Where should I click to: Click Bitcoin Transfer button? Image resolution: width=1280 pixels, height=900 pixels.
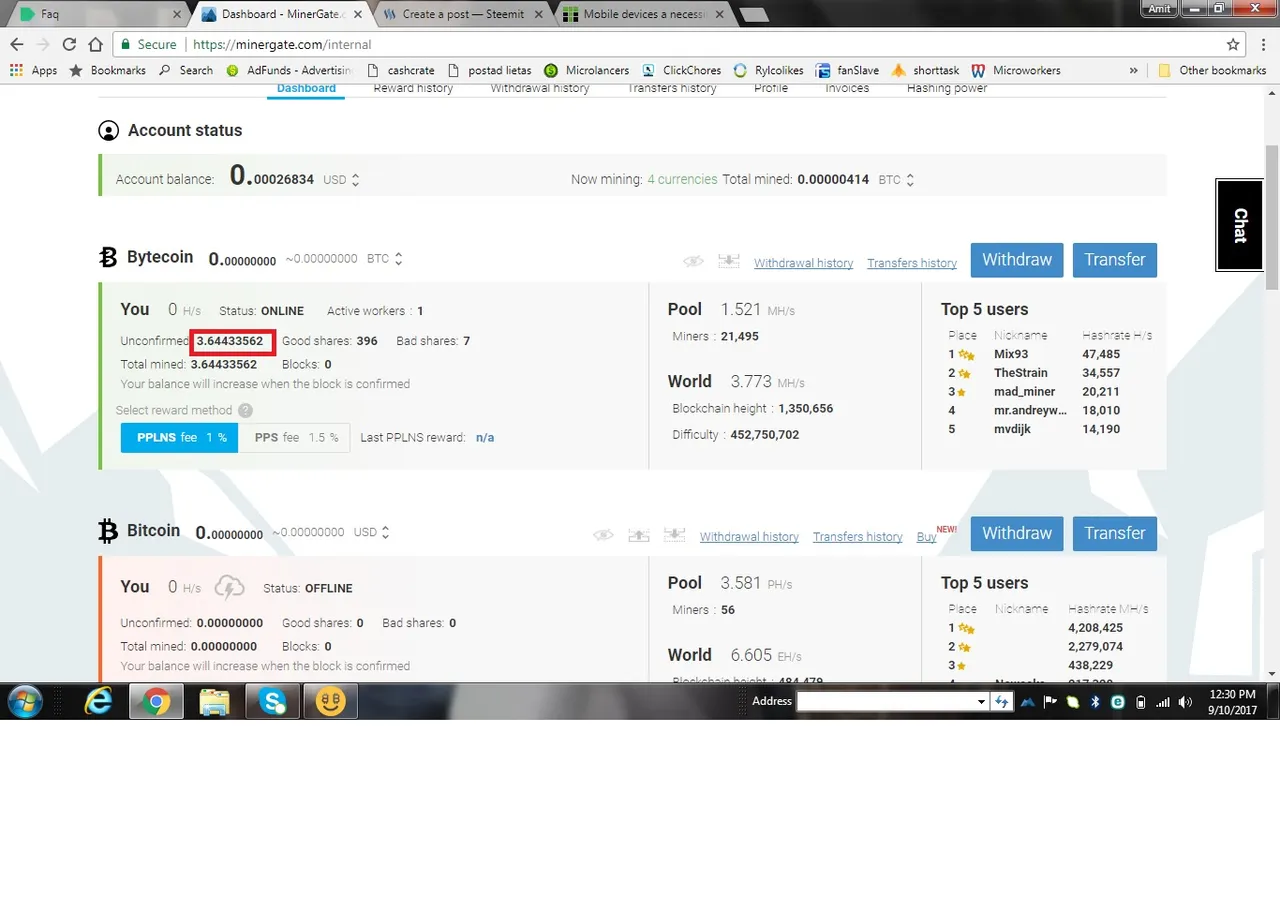pos(1115,533)
